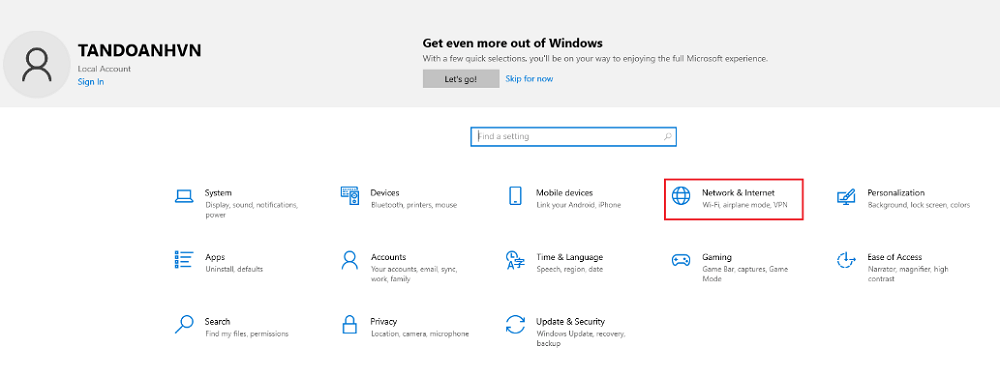Click "Game Bar, captures, Game Mode" description
This screenshot has width=1000, height=380.
click(x=746, y=274)
